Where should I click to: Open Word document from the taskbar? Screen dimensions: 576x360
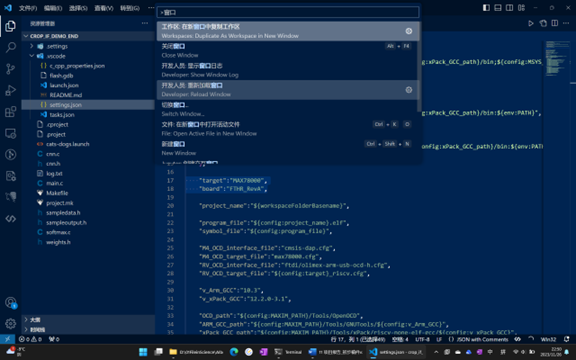[335, 352]
